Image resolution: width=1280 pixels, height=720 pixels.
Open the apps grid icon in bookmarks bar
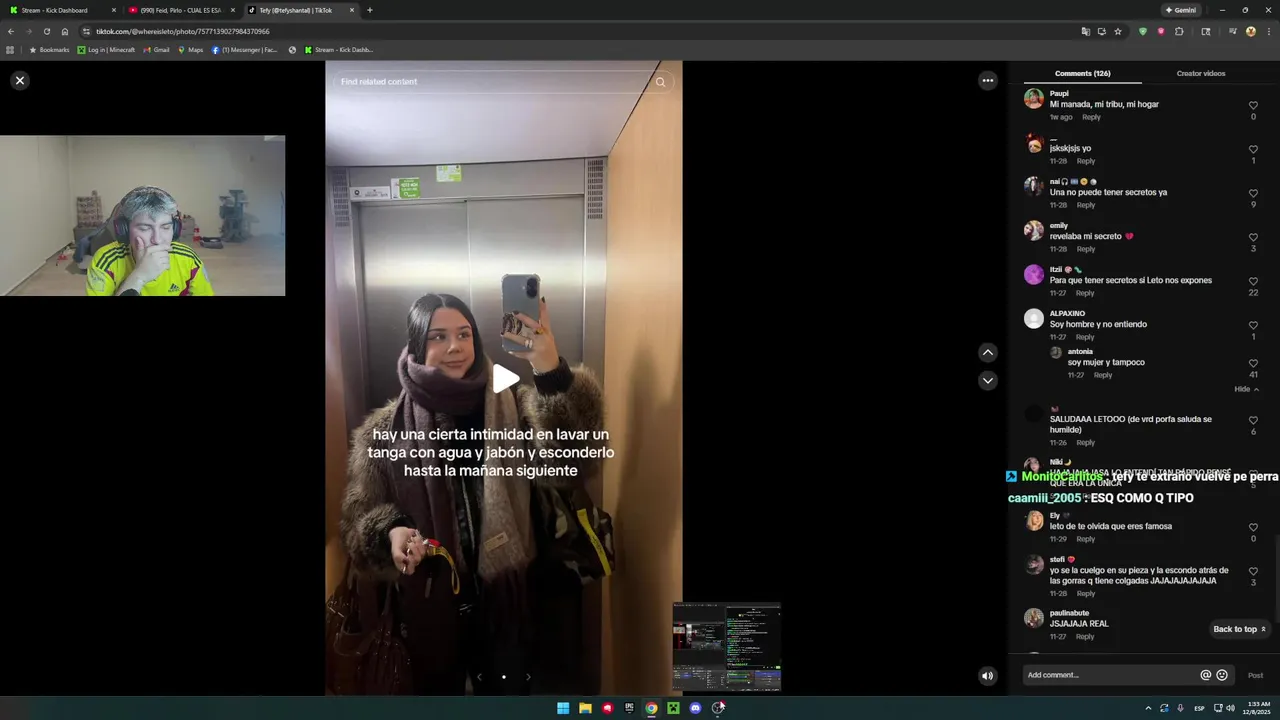[x=10, y=49]
